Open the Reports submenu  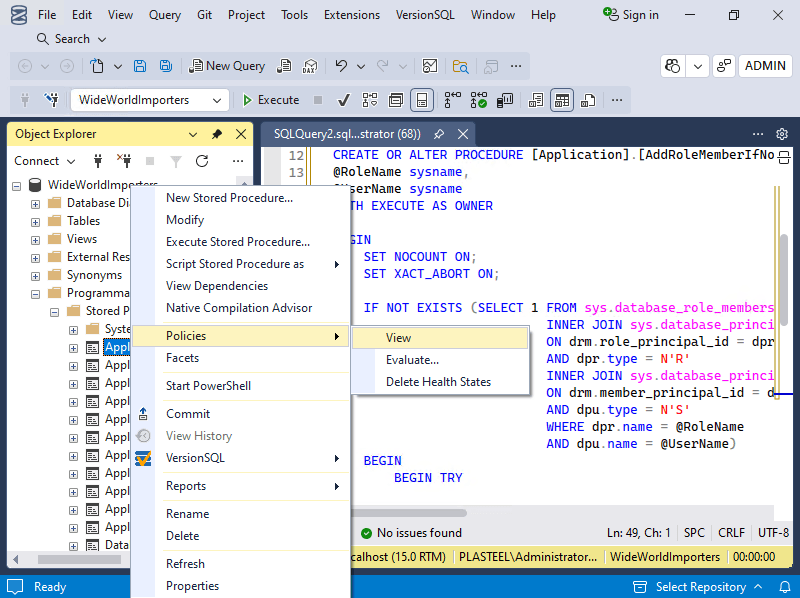pos(240,486)
